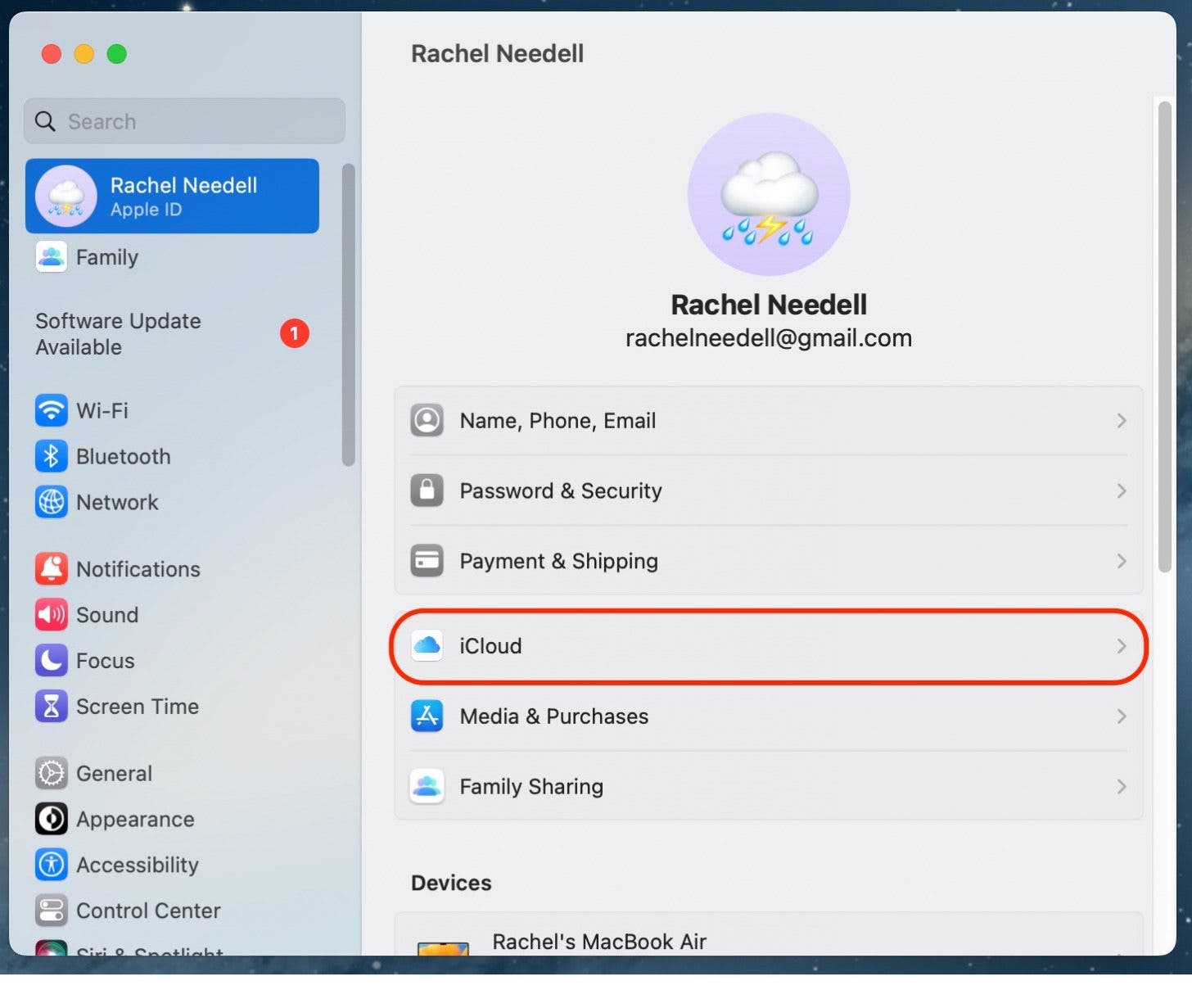Select Screen Time hourglass icon
Screen dimensions: 1192x1008
click(x=51, y=706)
